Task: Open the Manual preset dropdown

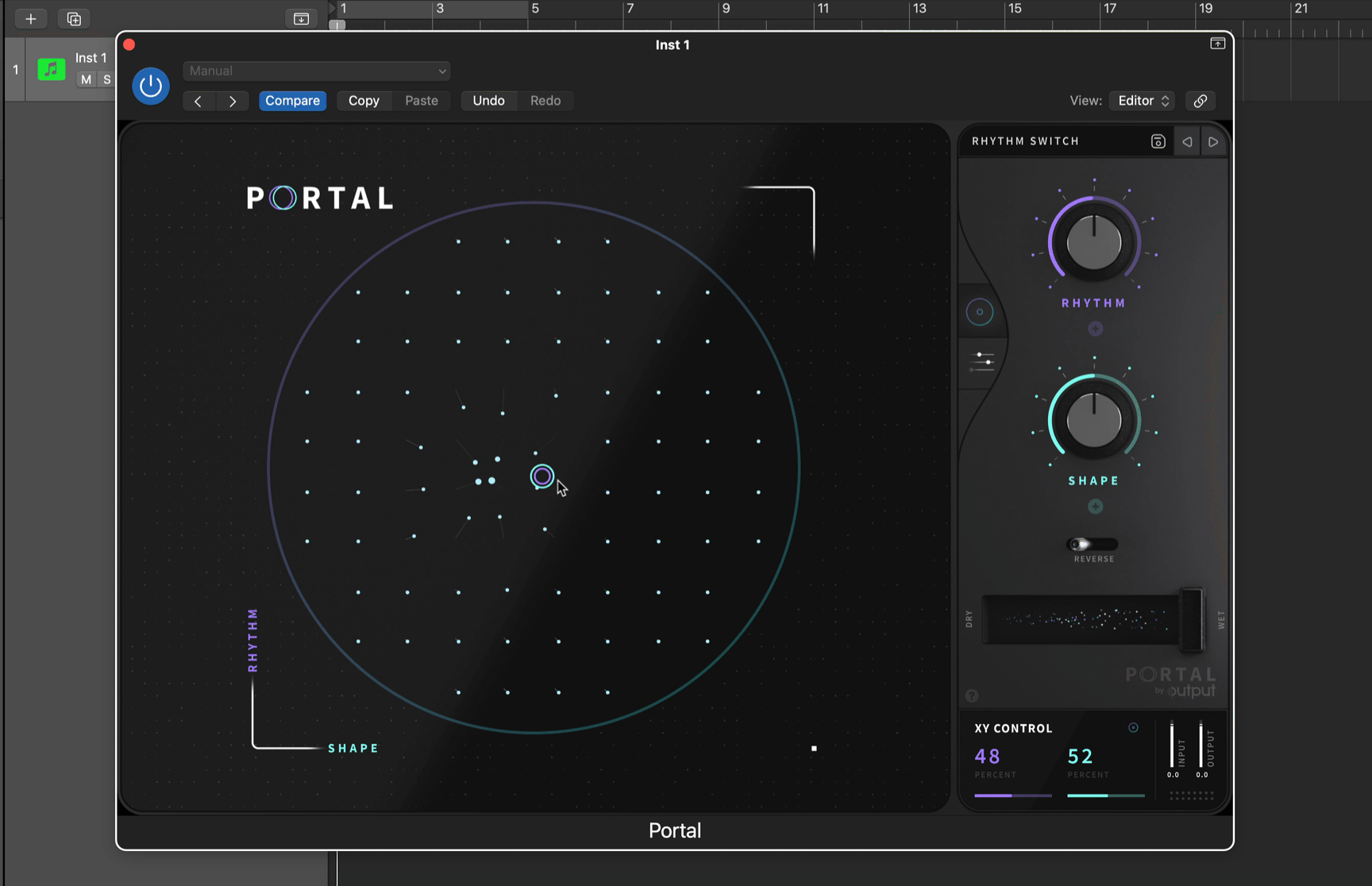Action: tap(316, 71)
